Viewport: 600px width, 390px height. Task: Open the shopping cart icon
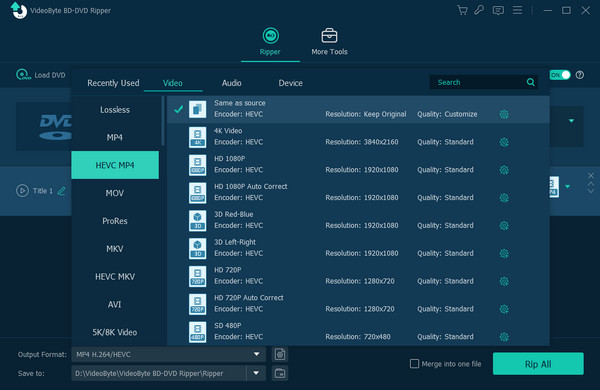(462, 10)
